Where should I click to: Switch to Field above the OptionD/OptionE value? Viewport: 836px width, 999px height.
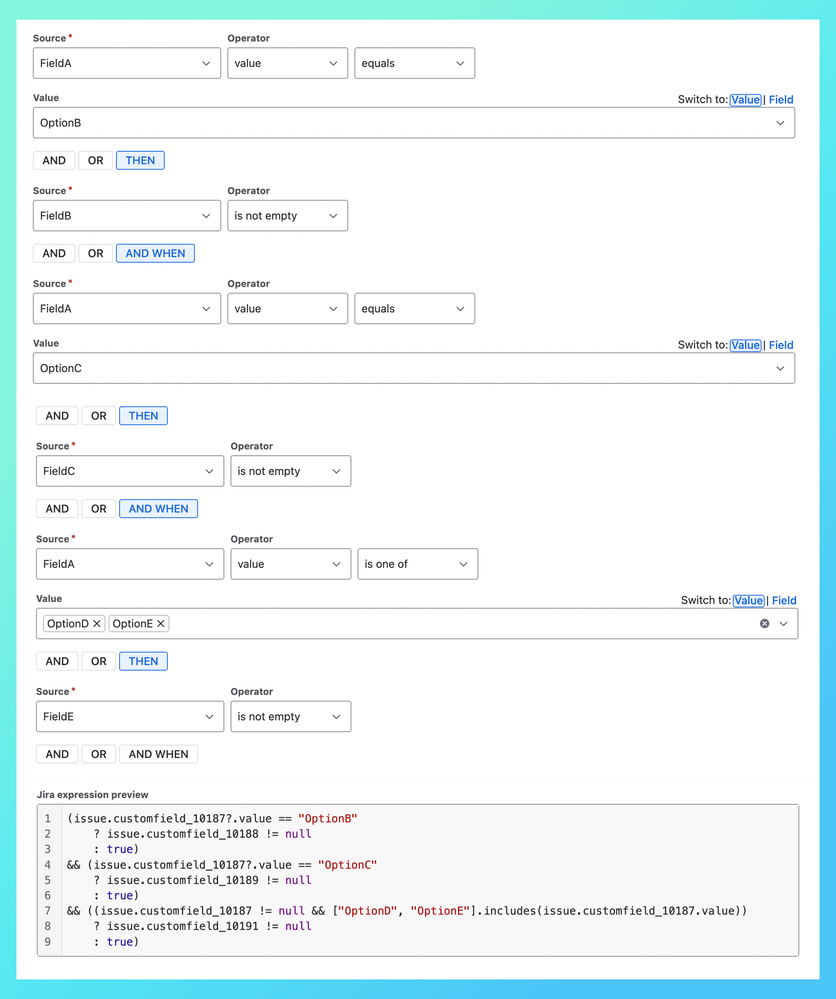784,601
